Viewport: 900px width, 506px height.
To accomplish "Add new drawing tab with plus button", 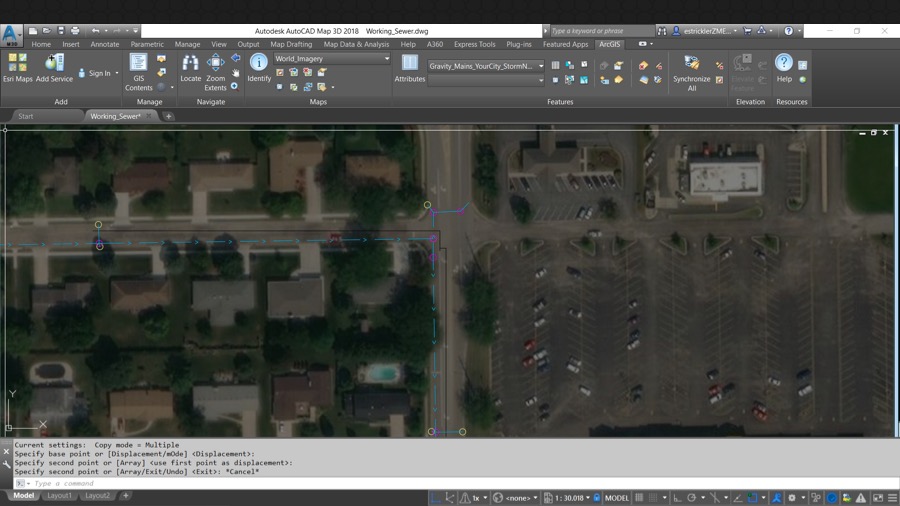I will point(168,116).
